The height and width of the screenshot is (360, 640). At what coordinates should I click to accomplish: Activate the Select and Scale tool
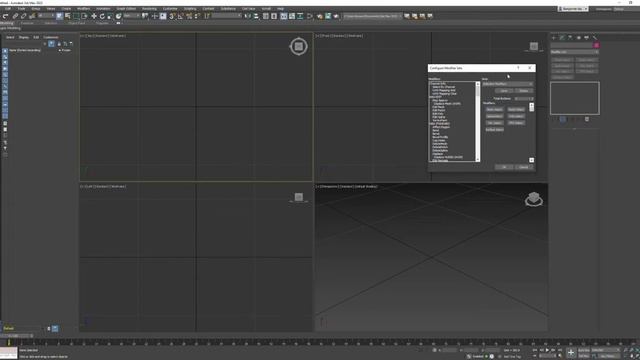coord(110,16)
